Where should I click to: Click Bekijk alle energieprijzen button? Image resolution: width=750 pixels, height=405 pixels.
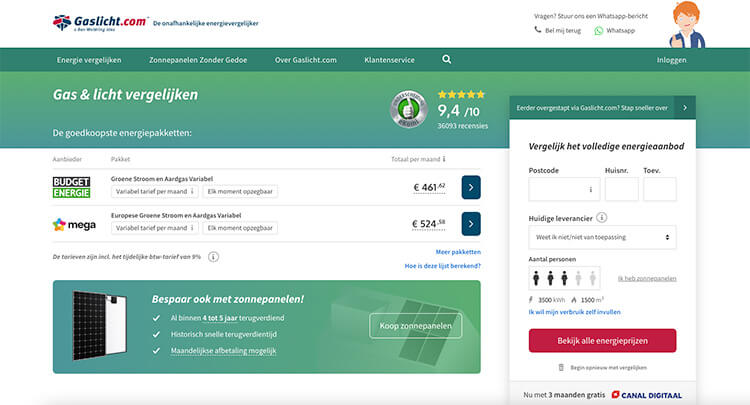602,340
